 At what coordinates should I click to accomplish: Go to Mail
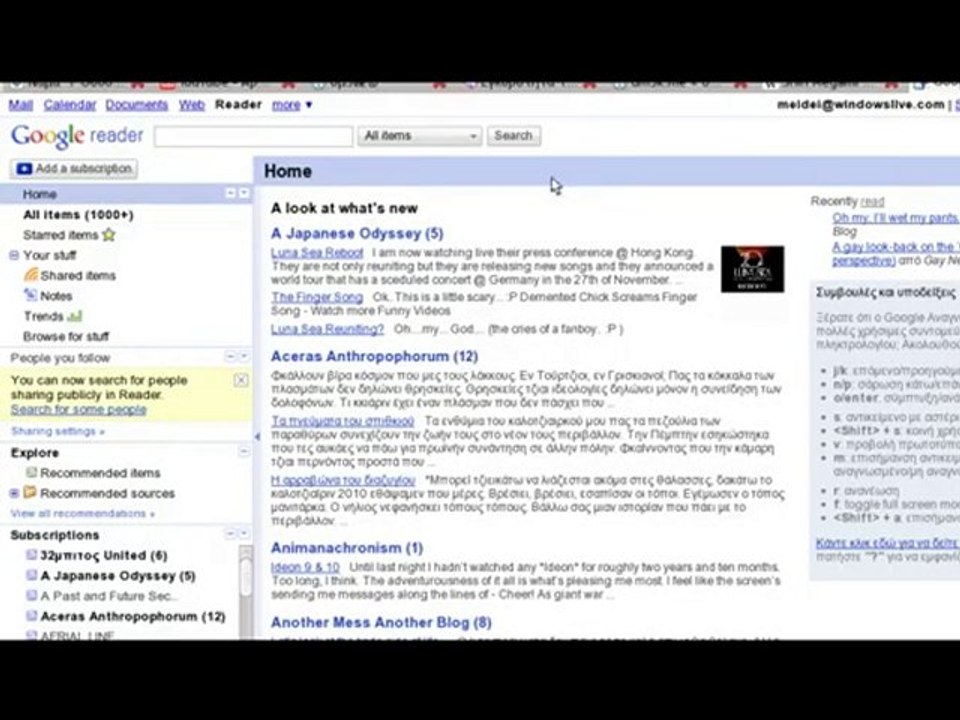(21, 105)
